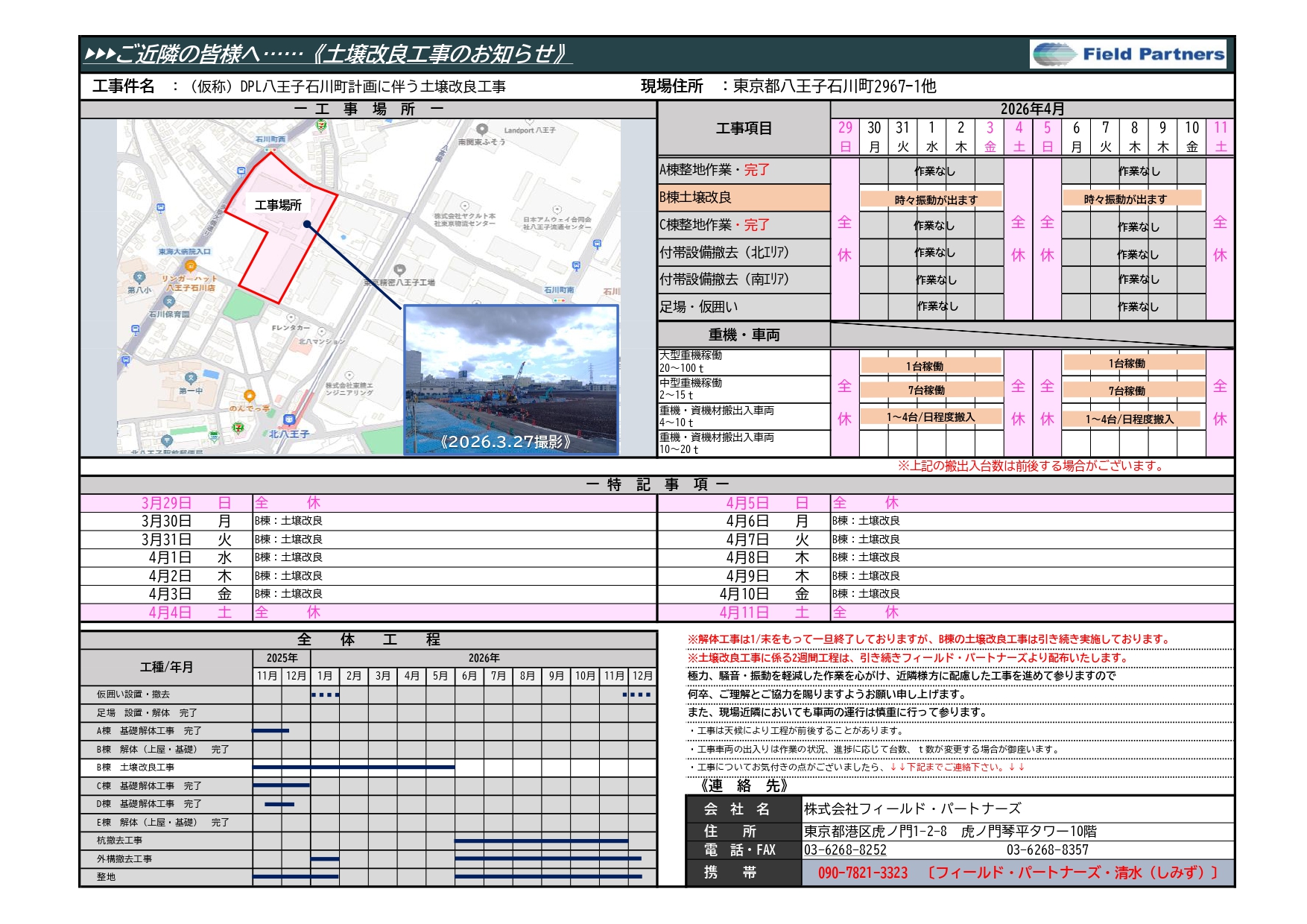Click the リンガーハット restaurant marker
This screenshot has height=924, width=1307.
[191, 266]
